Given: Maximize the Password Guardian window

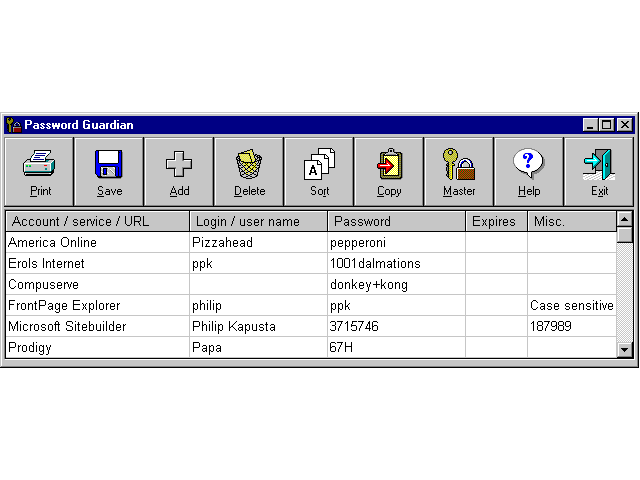Looking at the screenshot, I should (607, 125).
